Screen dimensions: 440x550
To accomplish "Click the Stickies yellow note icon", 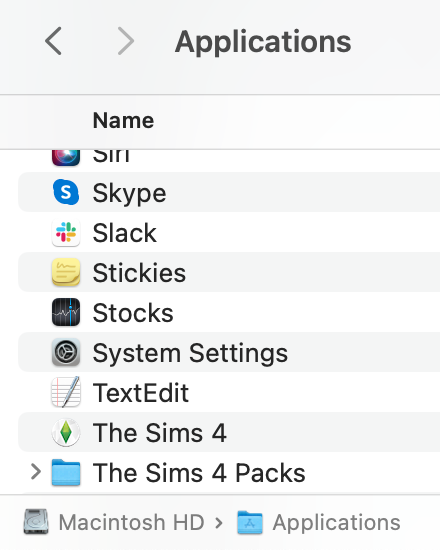I will pos(66,272).
